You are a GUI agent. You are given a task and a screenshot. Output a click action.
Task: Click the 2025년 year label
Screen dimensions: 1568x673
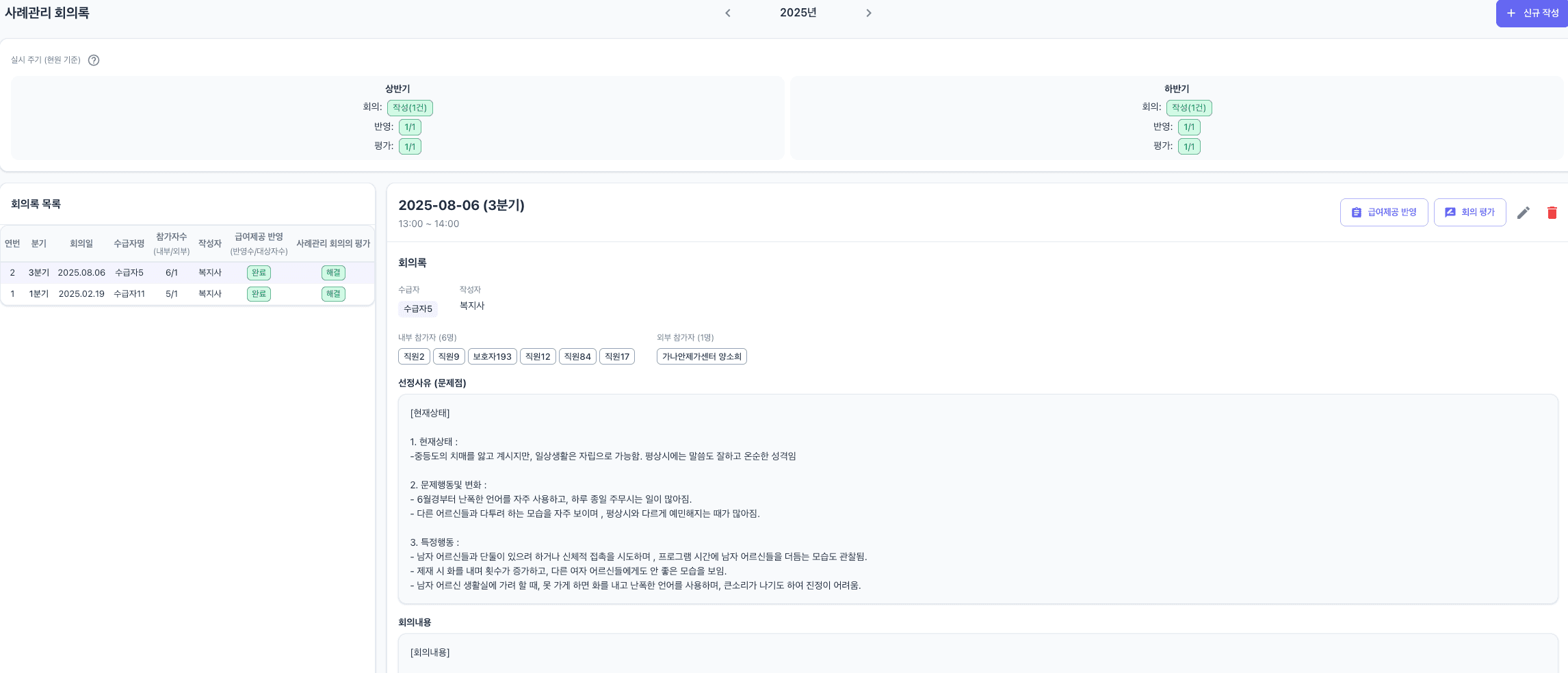coord(798,13)
